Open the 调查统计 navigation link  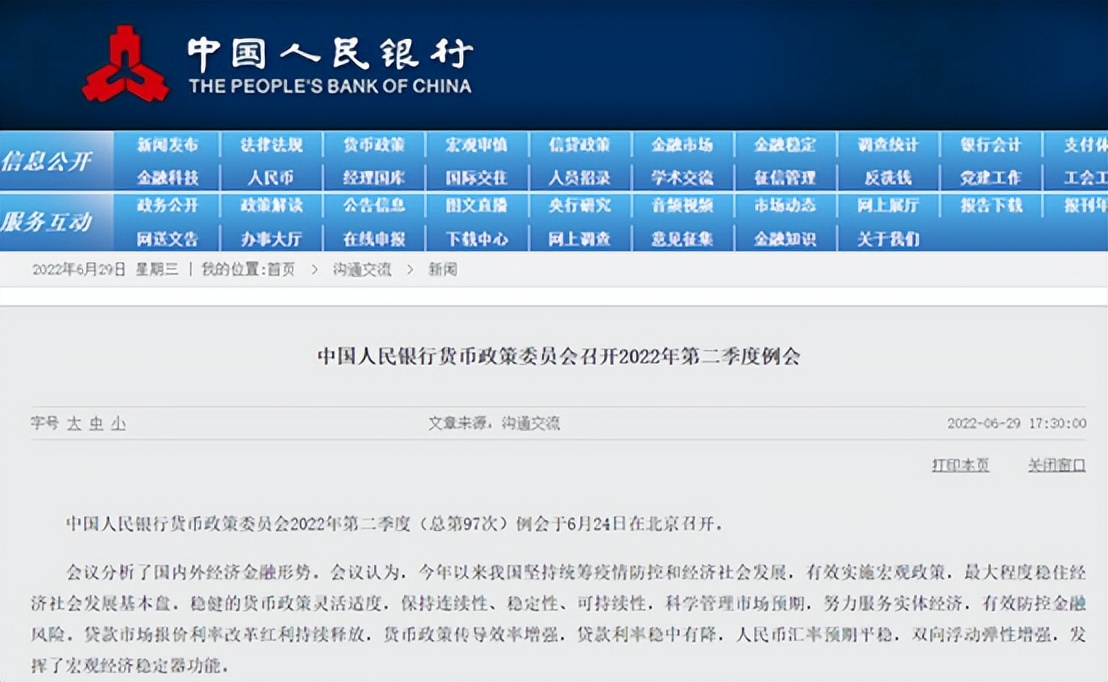click(888, 145)
